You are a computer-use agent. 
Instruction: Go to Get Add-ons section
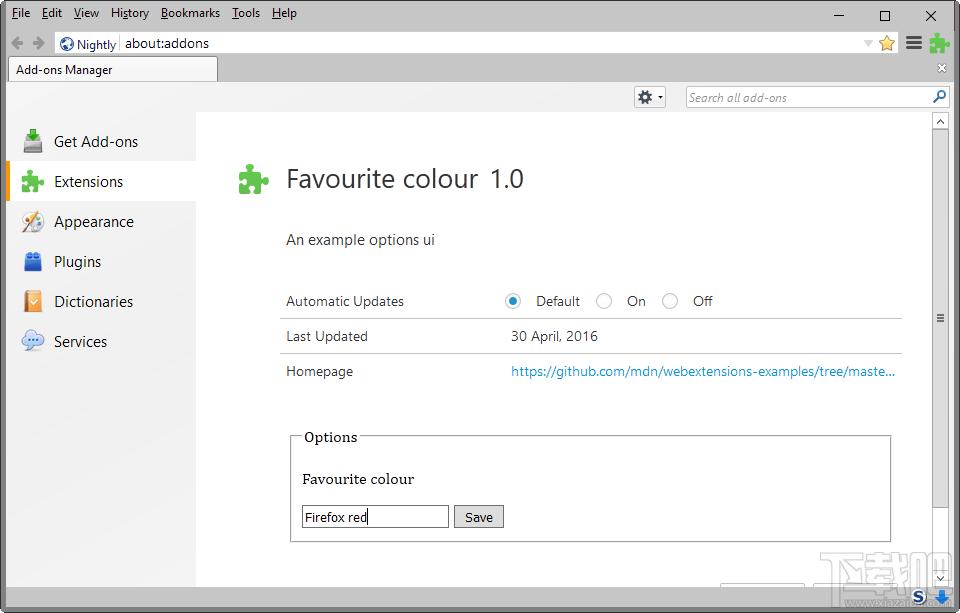(x=101, y=141)
